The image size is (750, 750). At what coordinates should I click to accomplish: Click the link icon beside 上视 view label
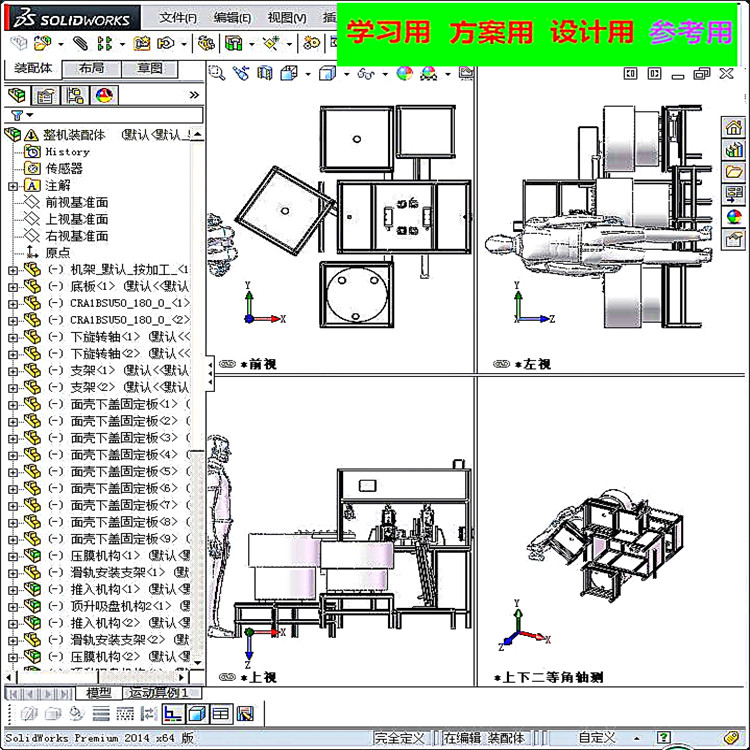pyautogui.click(x=227, y=677)
